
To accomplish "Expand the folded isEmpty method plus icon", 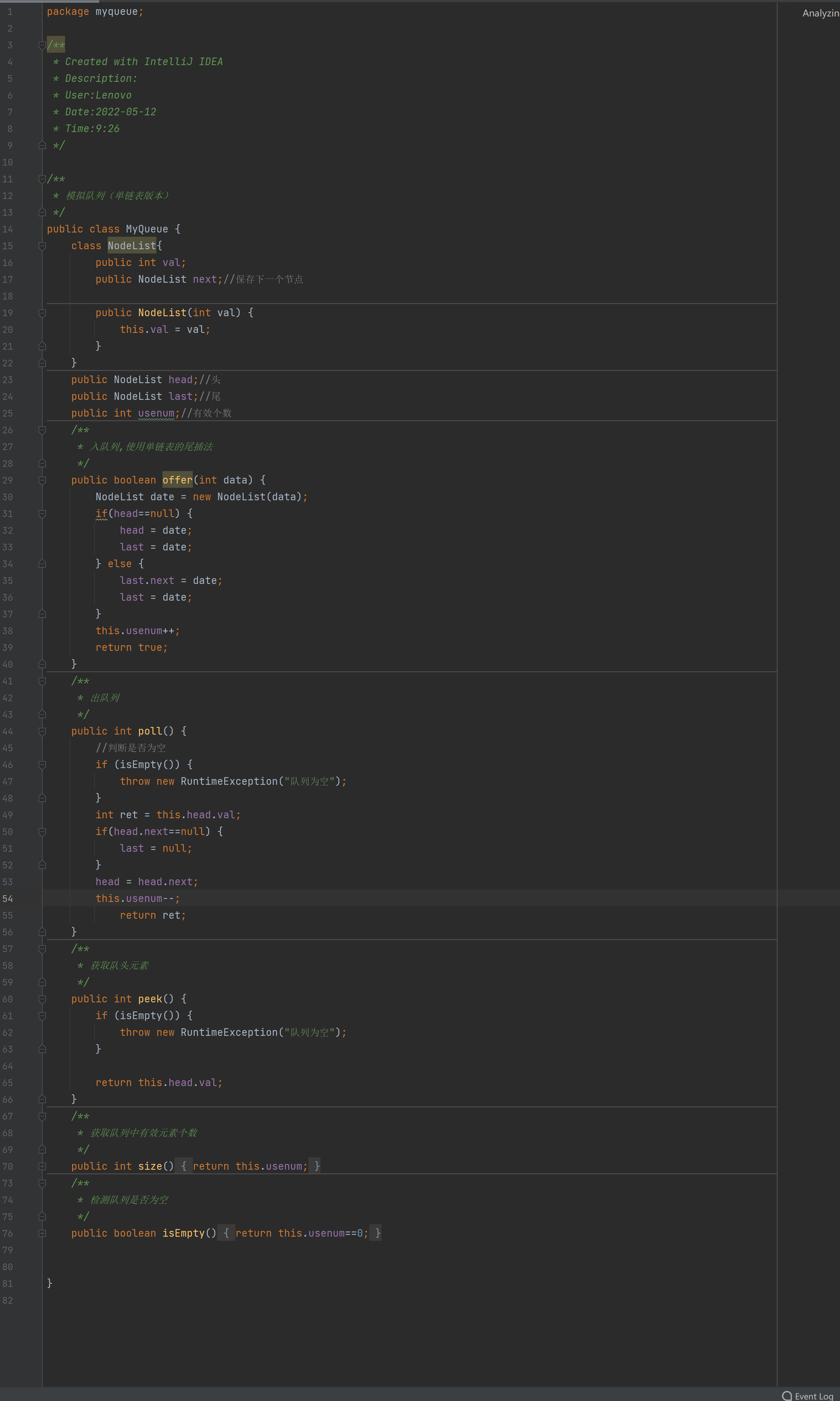I will coord(42,1233).
